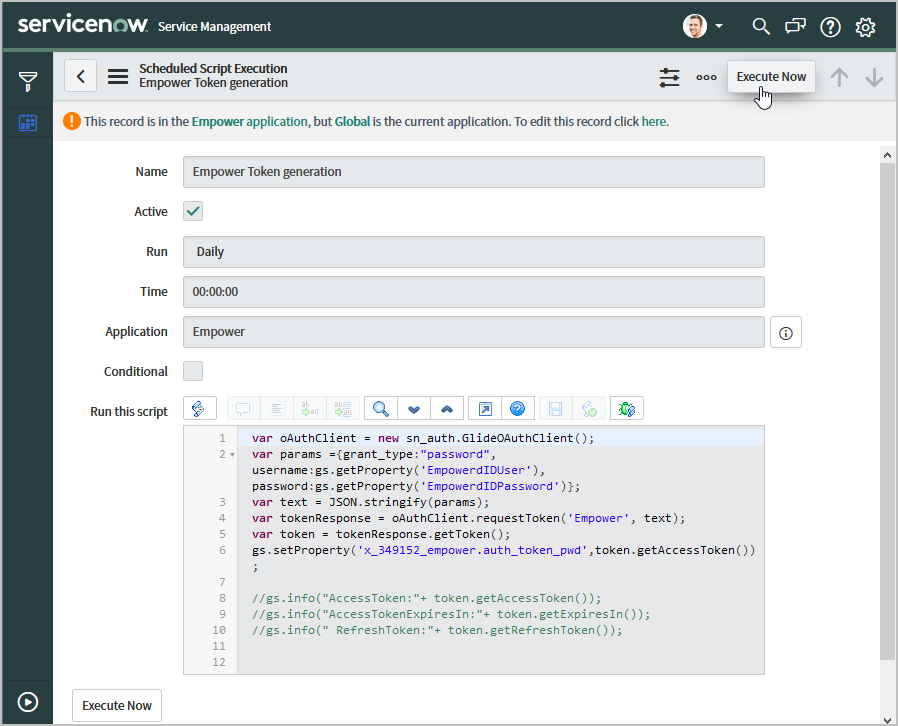Open the script debugger bug icon
The height and width of the screenshot is (726, 898).
pos(627,408)
